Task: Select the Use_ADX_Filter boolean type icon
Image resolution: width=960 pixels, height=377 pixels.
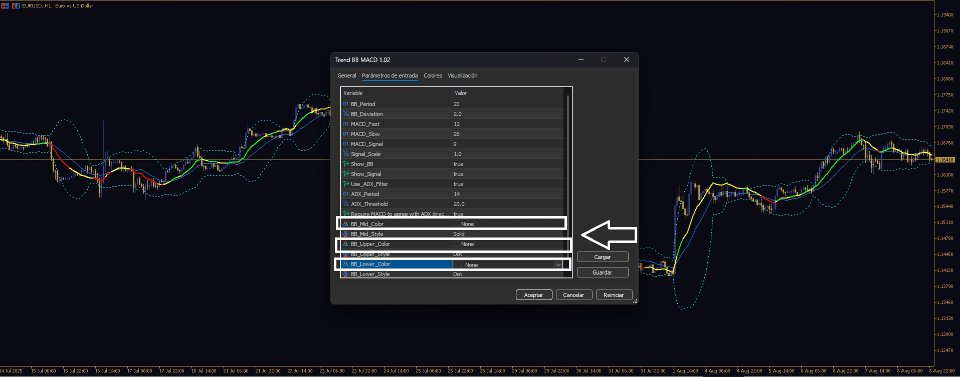Action: pos(346,184)
